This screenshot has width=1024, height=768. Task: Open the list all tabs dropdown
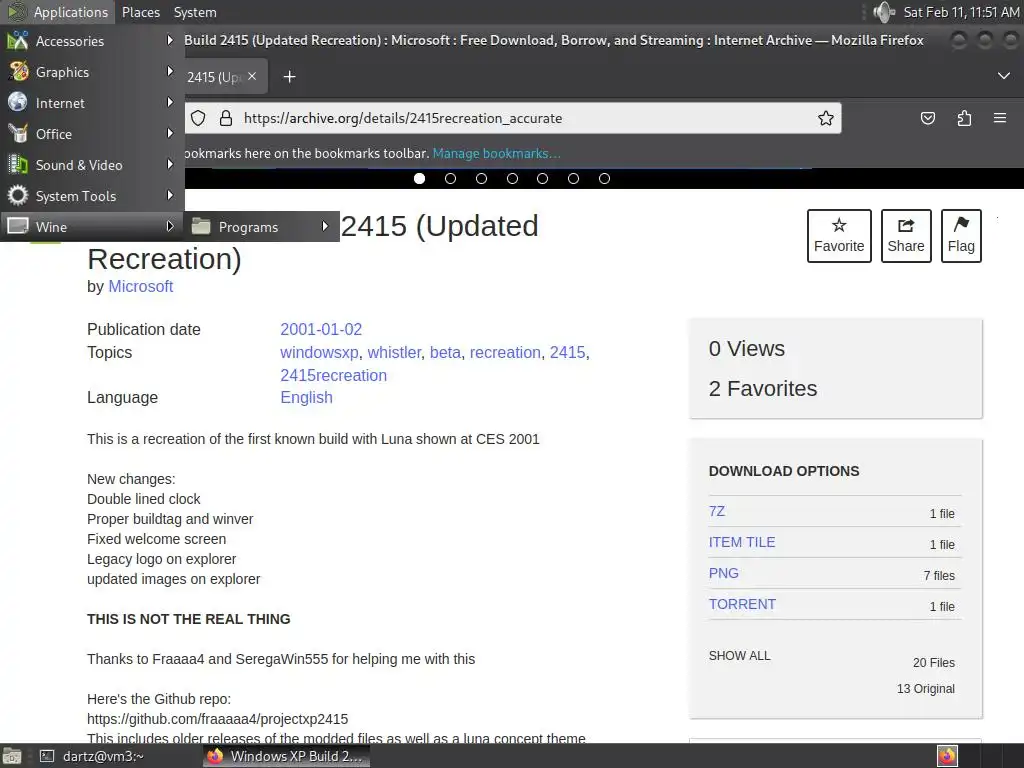pyautogui.click(x=1004, y=76)
